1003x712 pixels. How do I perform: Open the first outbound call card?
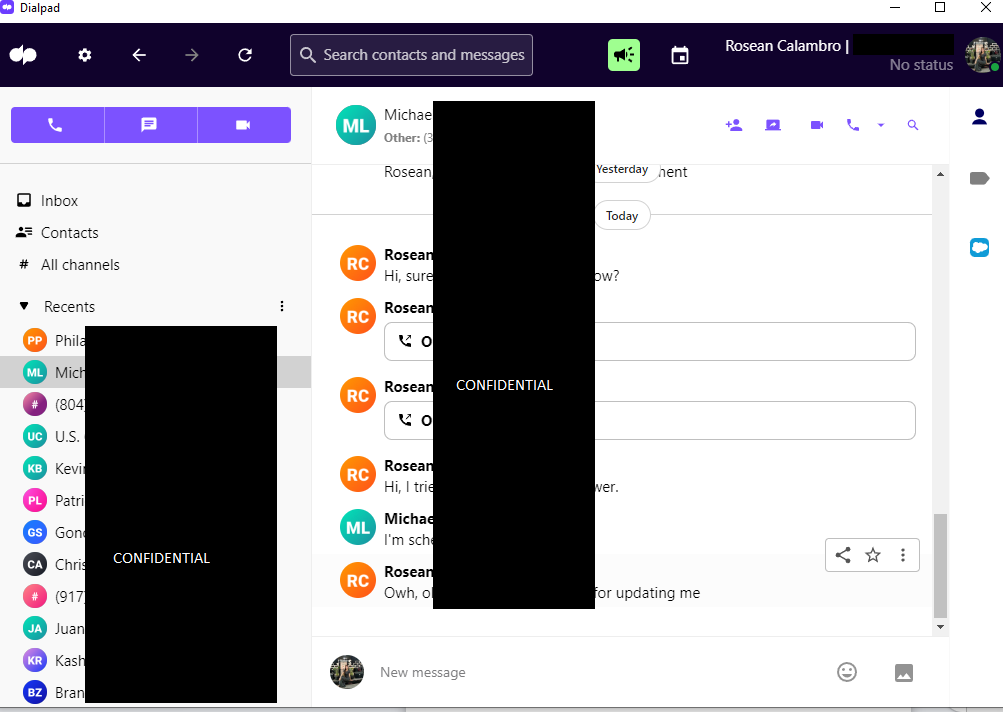649,342
